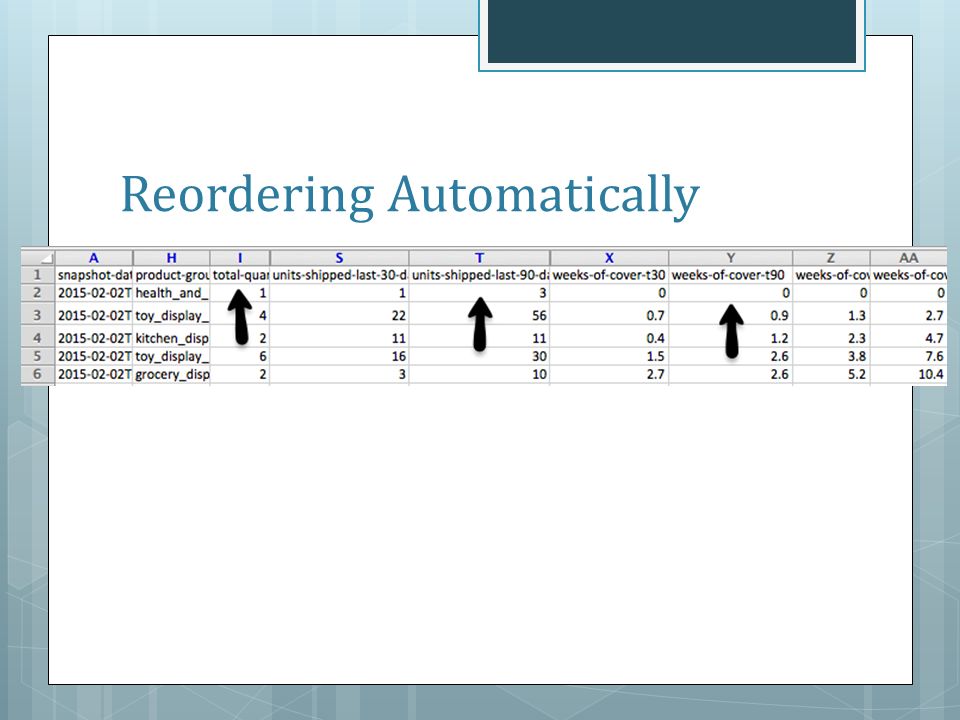
Task: Select spreadsheet column header T
Action: (x=479, y=258)
